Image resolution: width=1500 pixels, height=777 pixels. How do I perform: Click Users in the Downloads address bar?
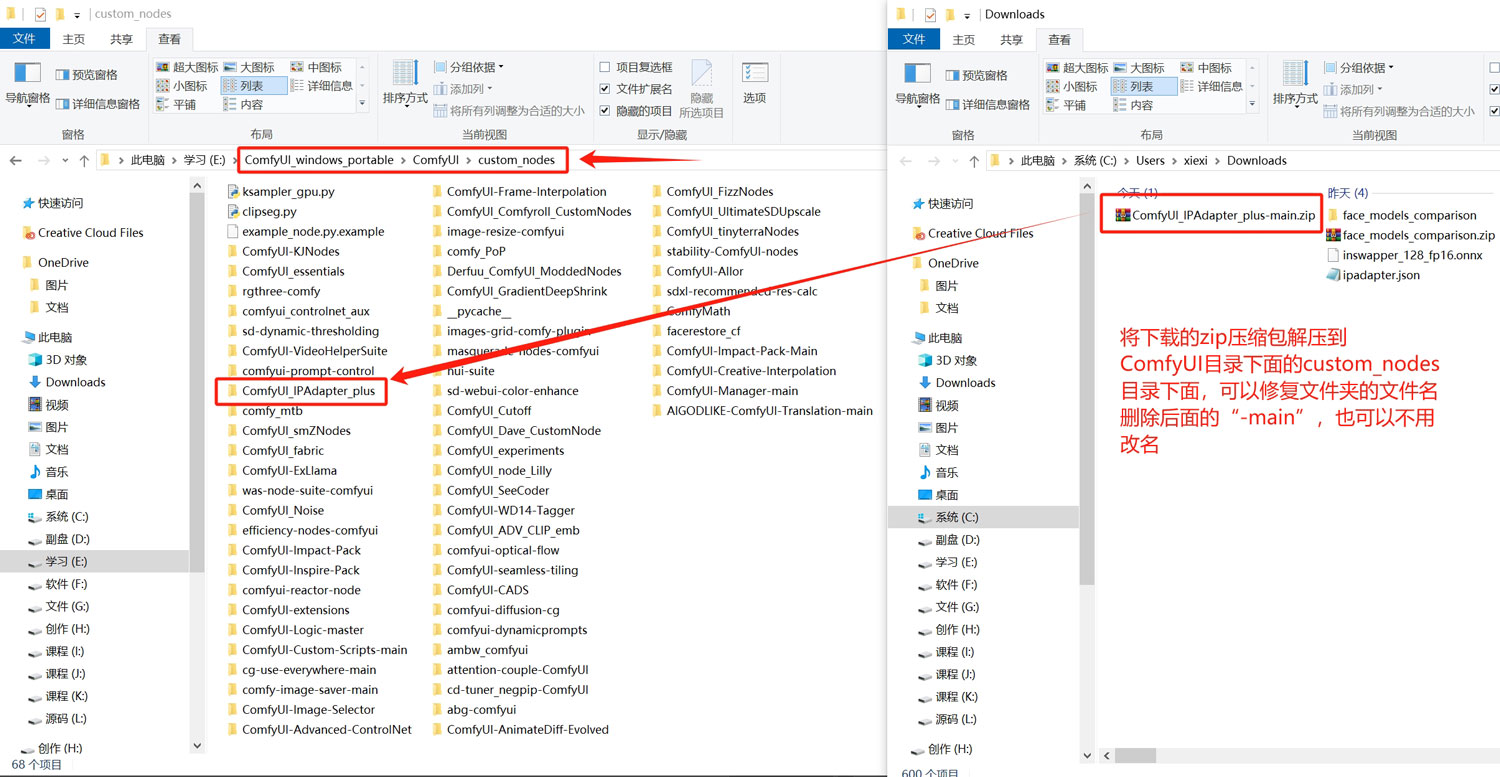pyautogui.click(x=1150, y=161)
